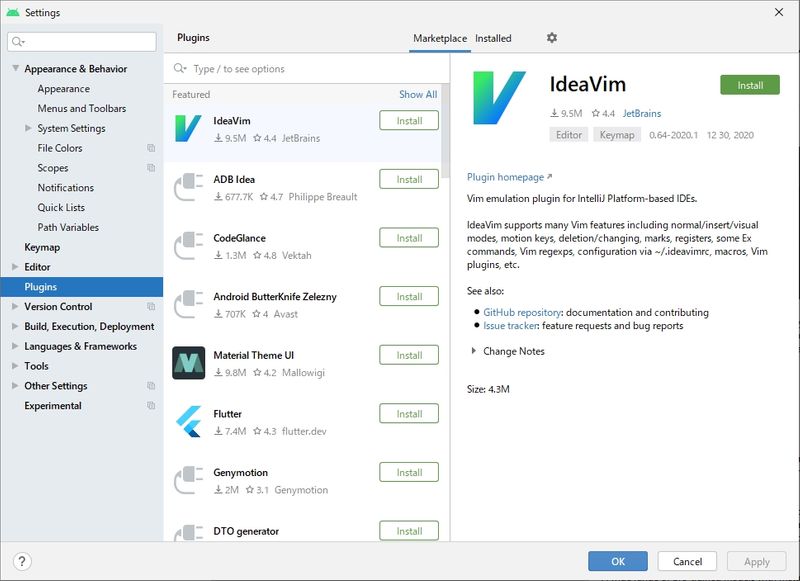Switch to the Installed tab
800x581 pixels.
[493, 38]
